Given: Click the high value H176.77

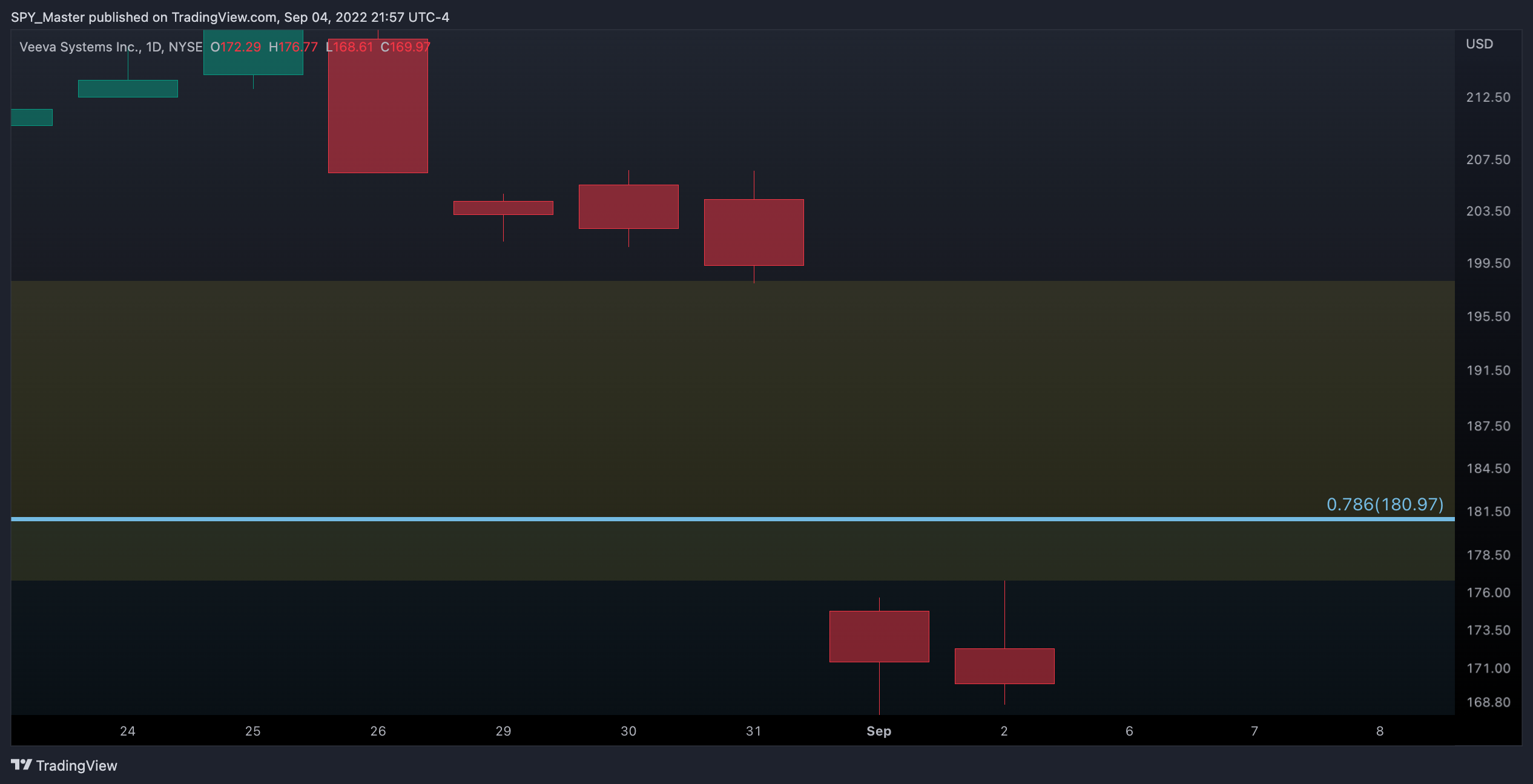Looking at the screenshot, I should click(293, 47).
